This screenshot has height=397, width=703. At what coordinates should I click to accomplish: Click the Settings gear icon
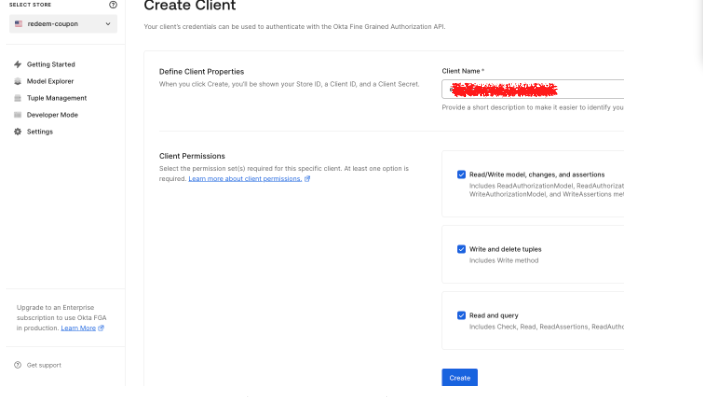coord(17,131)
